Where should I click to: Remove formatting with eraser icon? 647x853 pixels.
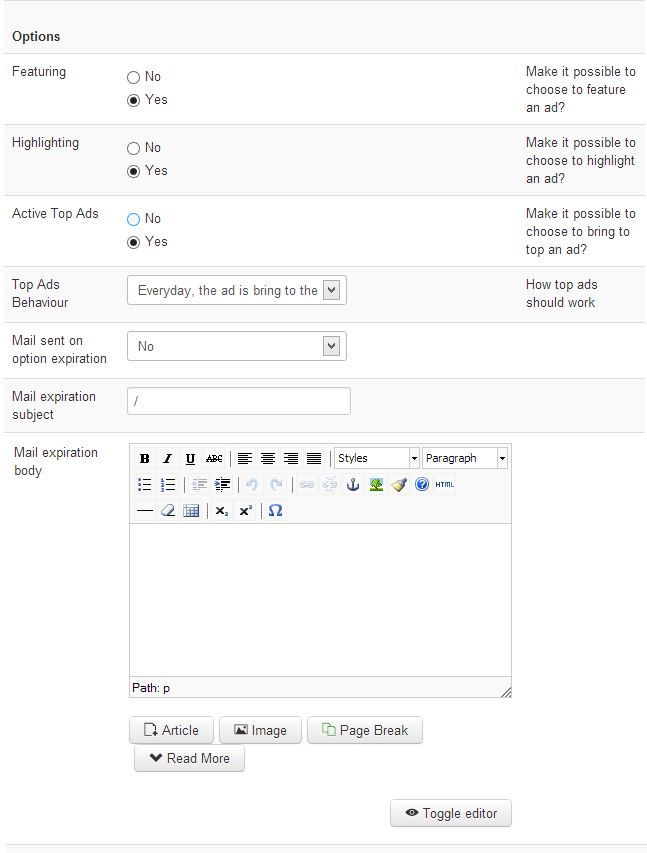pos(168,511)
